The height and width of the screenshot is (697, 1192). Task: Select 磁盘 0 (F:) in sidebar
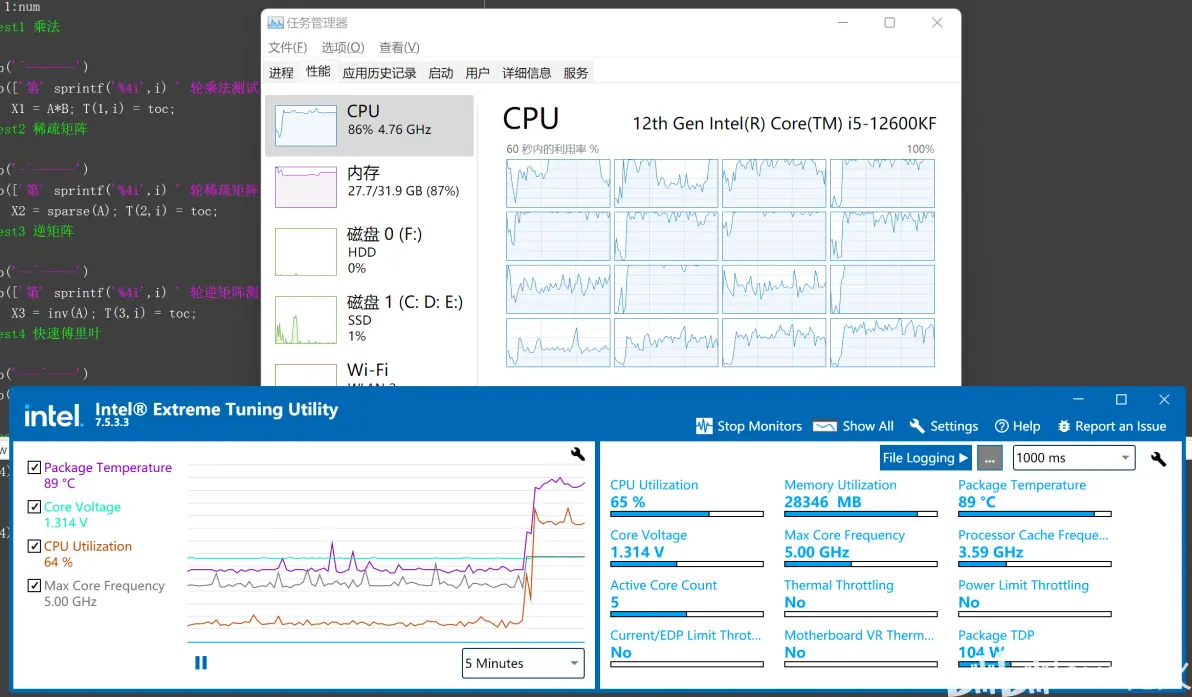(369, 251)
